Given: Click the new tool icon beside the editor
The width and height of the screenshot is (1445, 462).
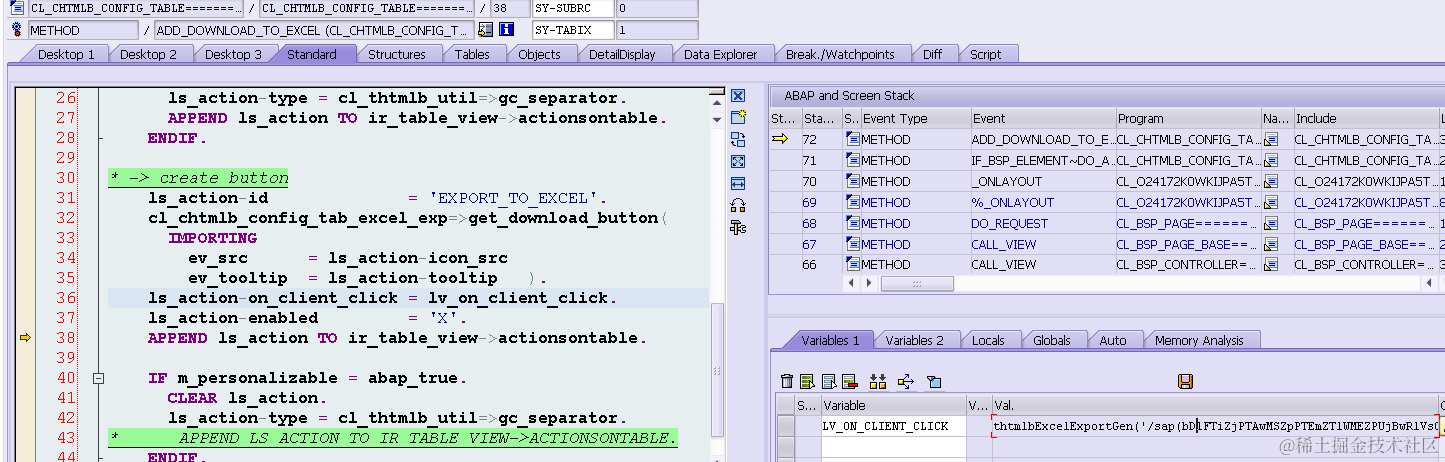Looking at the screenshot, I should 738,118.
